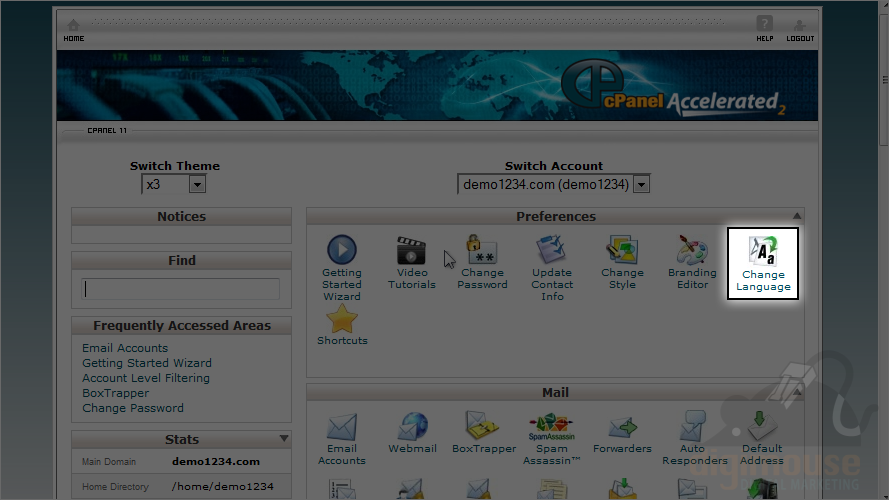
Task: Collapse the Stats panel arrow
Action: [x=284, y=438]
